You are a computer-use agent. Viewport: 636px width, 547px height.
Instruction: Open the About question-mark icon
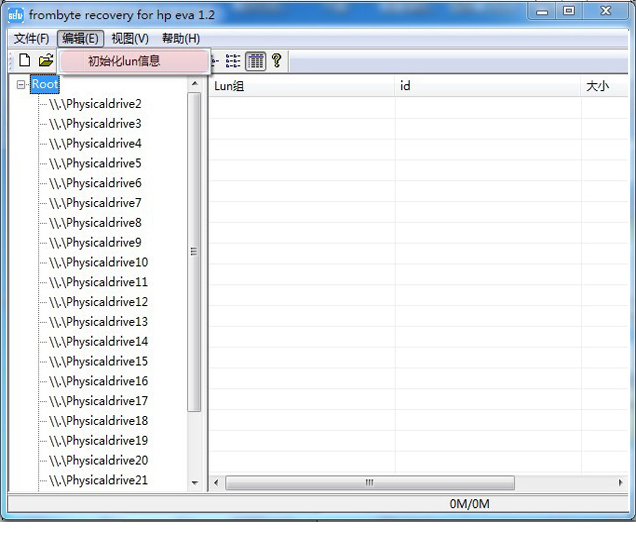277,60
